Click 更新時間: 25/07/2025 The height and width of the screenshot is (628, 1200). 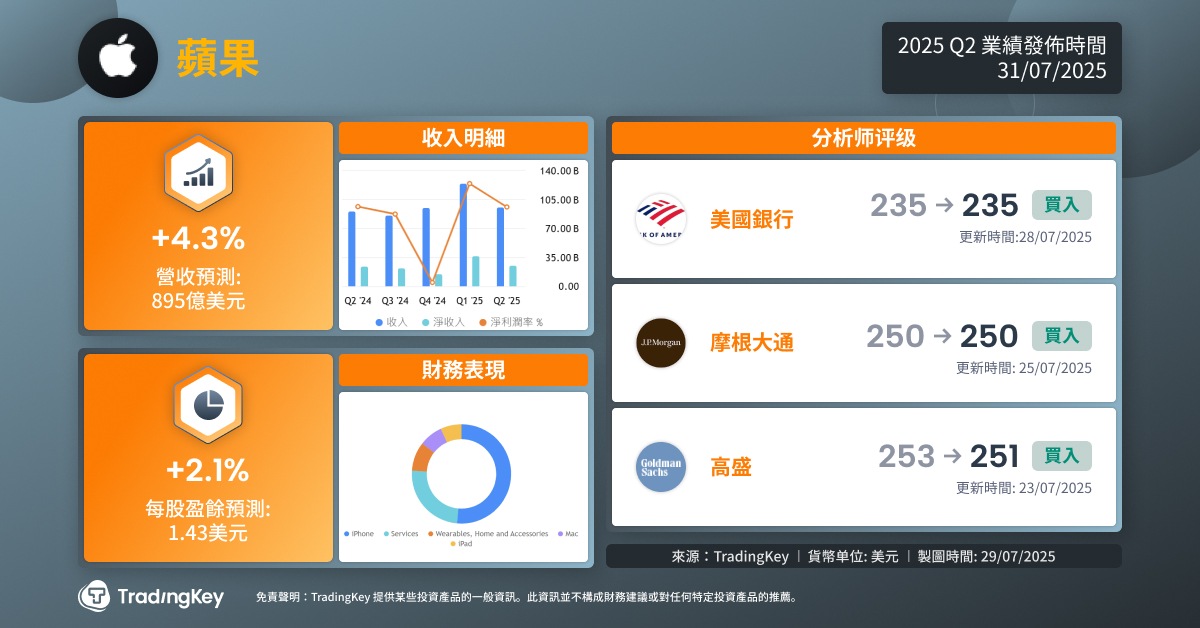click(x=1024, y=367)
